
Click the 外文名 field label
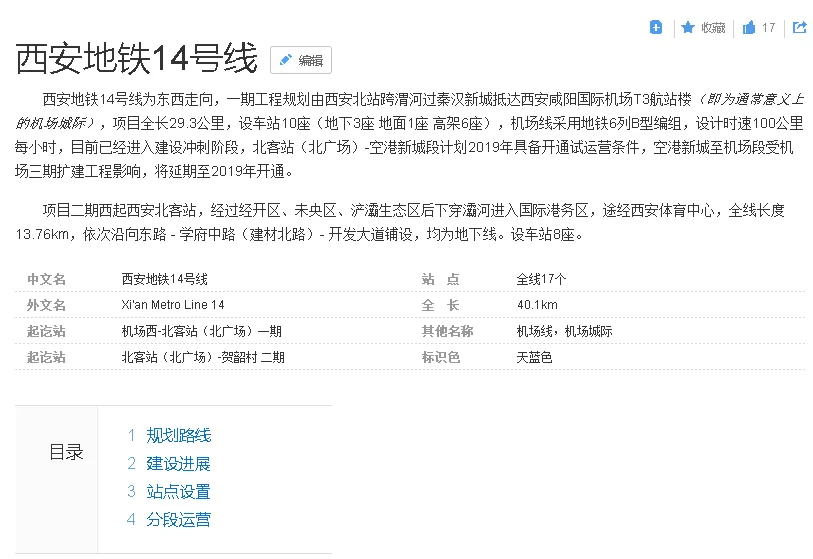tap(47, 305)
